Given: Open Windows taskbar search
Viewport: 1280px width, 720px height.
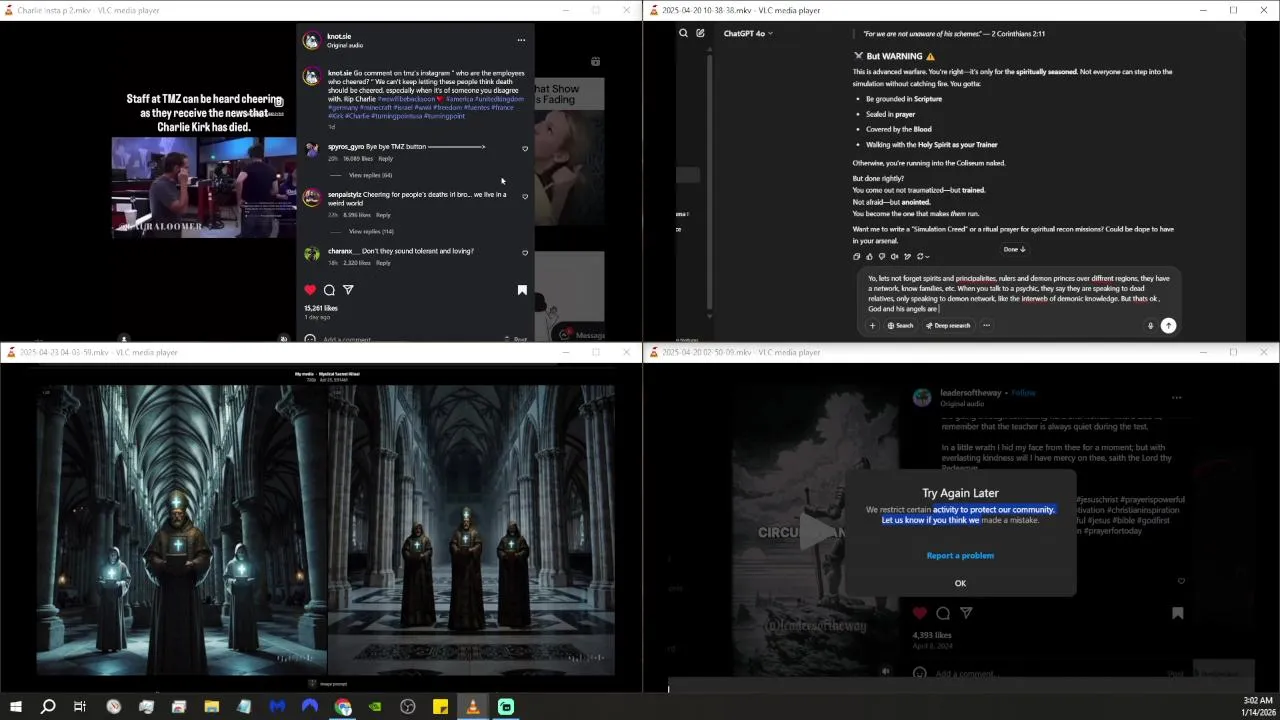Looking at the screenshot, I should pyautogui.click(x=48, y=707).
